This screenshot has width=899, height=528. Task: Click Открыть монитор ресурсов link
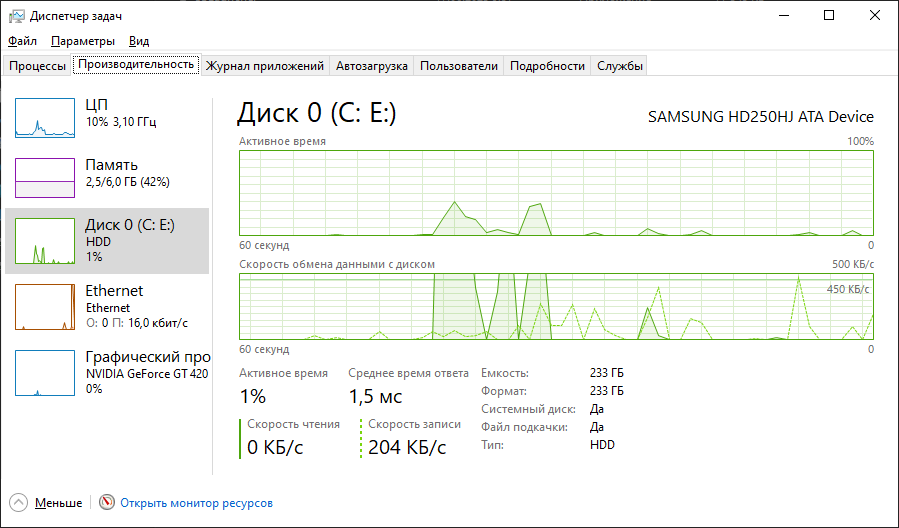click(196, 503)
